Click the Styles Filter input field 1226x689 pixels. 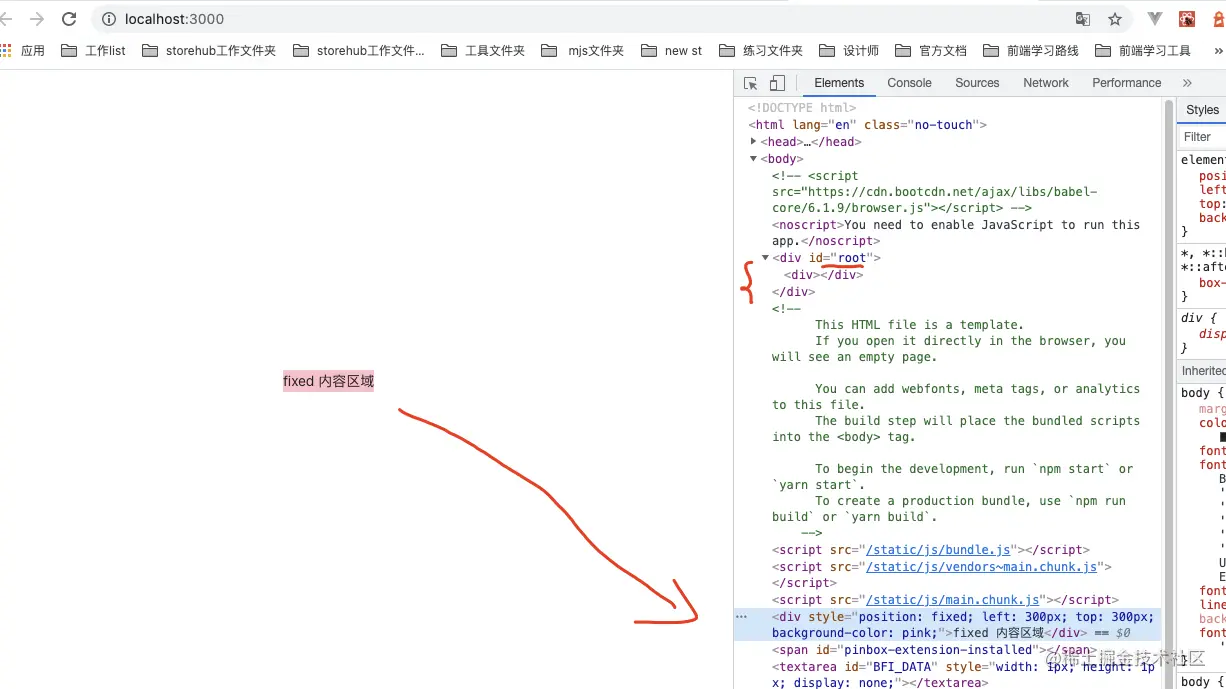point(1204,137)
